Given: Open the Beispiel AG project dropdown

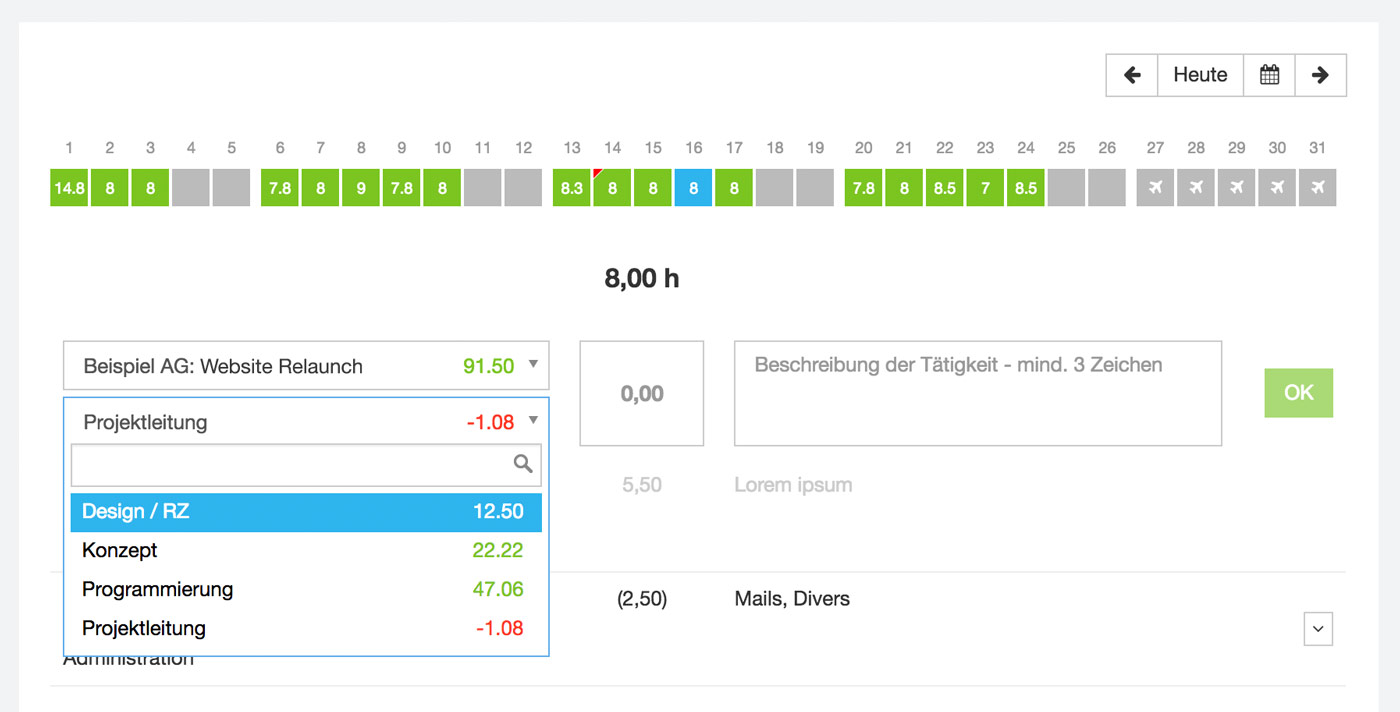Looking at the screenshot, I should coord(306,366).
